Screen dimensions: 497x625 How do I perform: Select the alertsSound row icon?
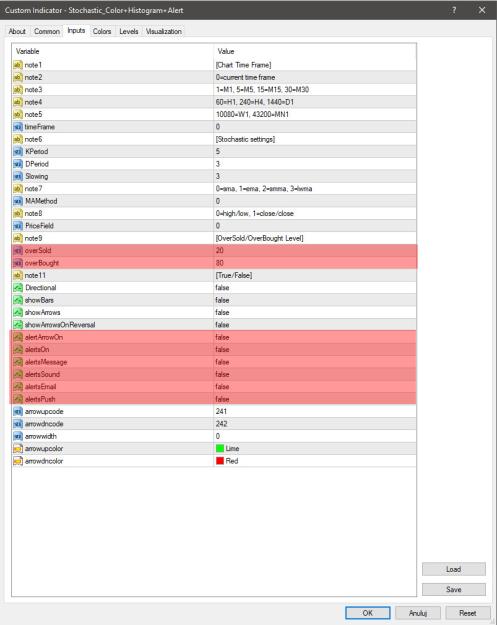coord(18,374)
